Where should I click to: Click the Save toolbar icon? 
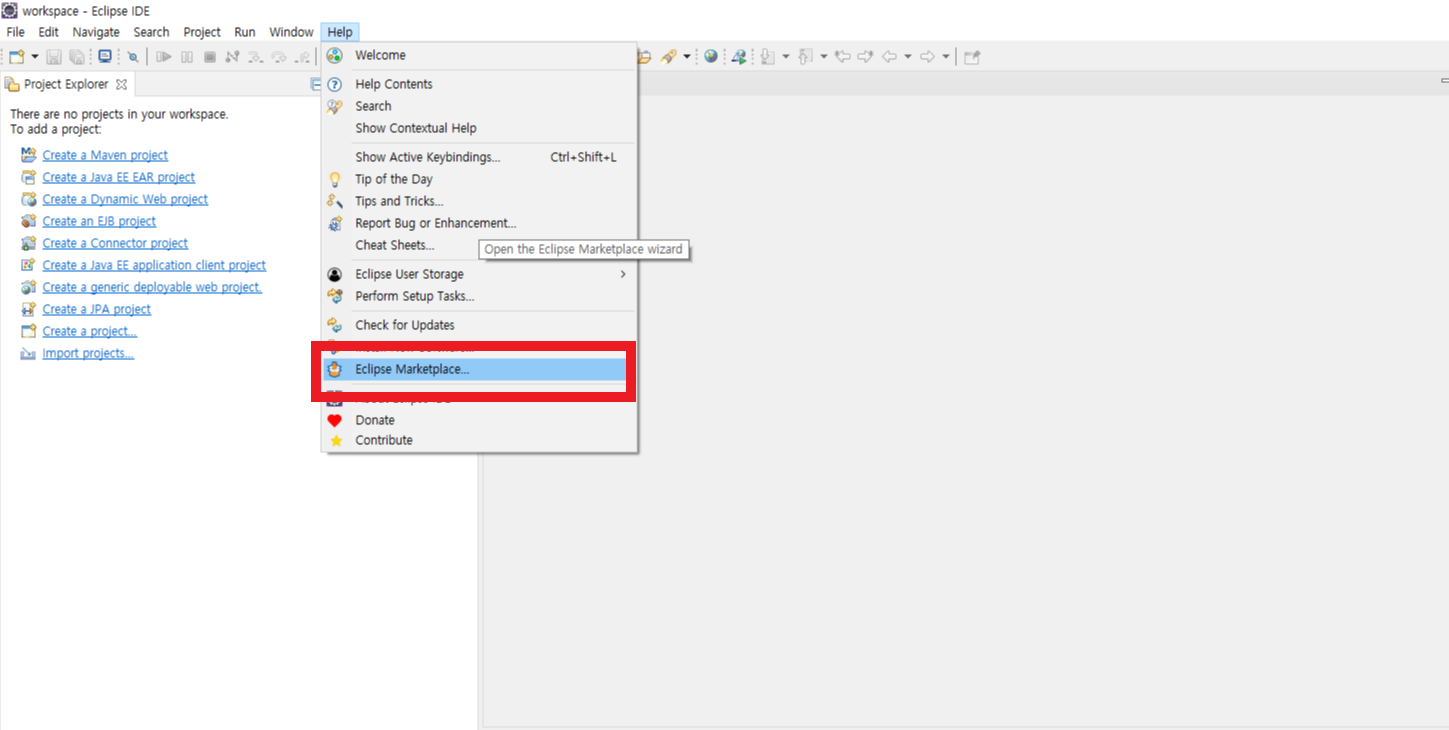[x=54, y=57]
